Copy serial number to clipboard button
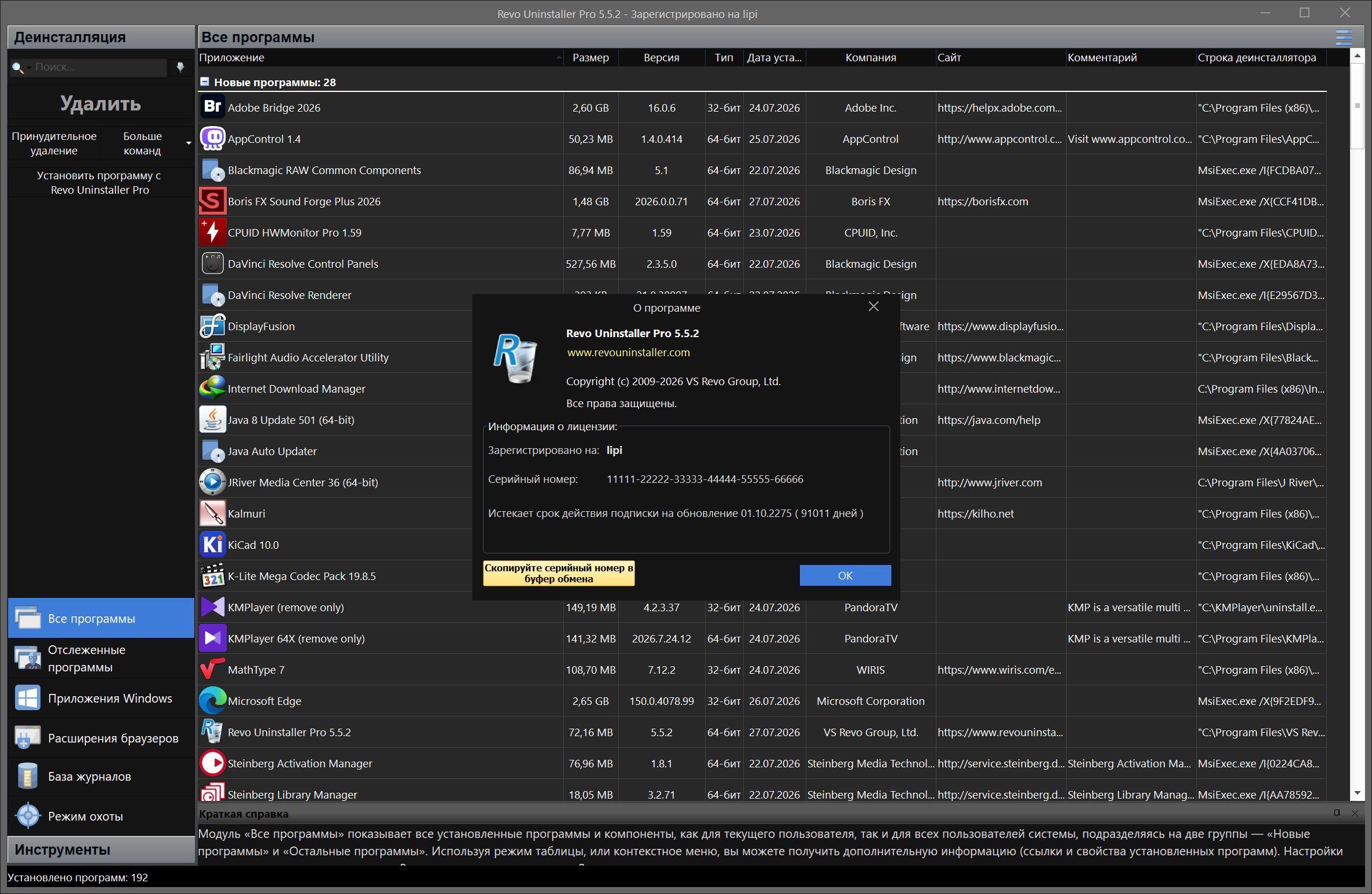 click(559, 573)
